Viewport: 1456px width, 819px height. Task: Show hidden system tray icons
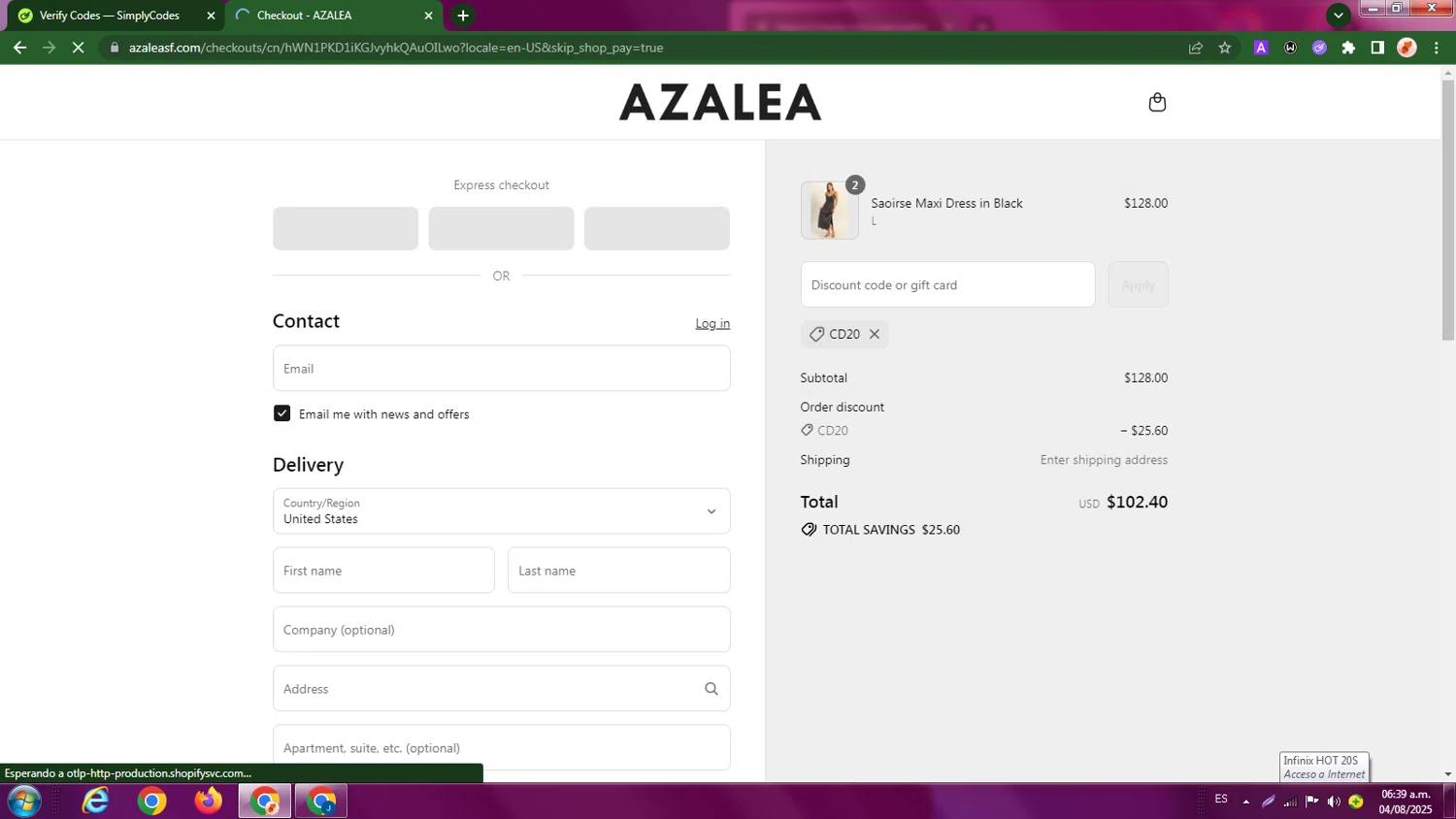tap(1246, 802)
